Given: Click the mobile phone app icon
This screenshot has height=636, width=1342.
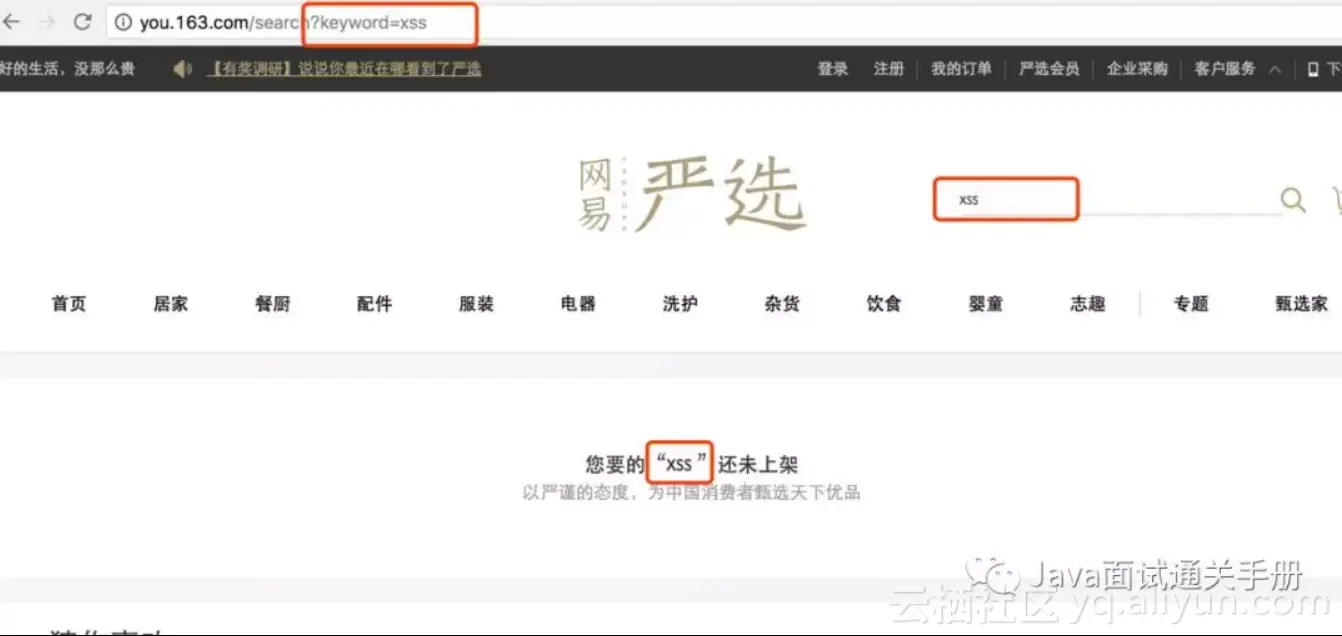Looking at the screenshot, I should click(1314, 69).
